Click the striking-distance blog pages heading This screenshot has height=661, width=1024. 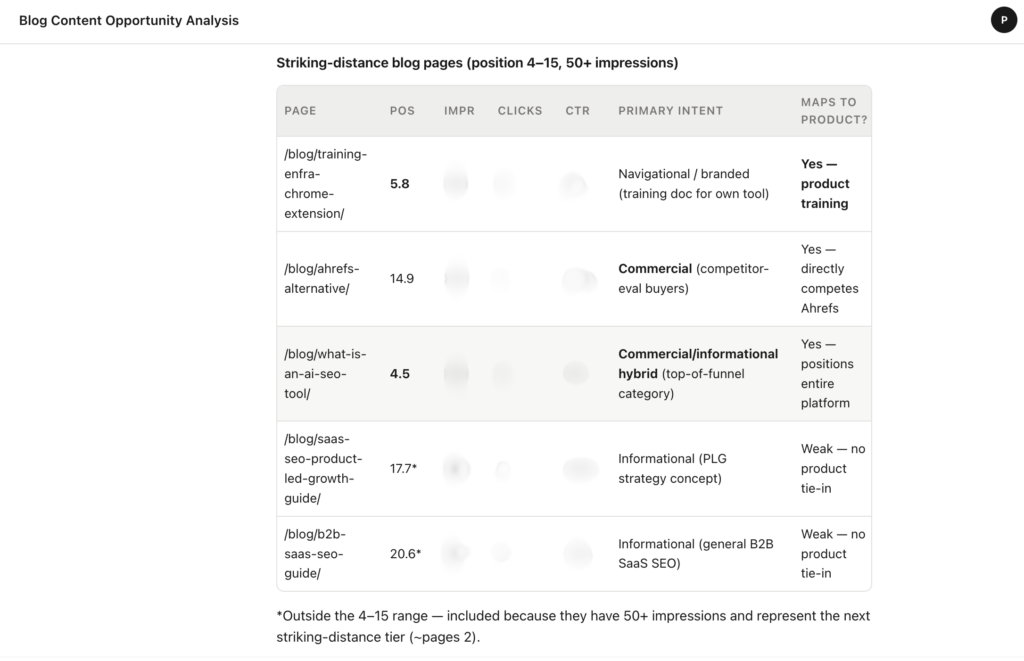pos(477,63)
